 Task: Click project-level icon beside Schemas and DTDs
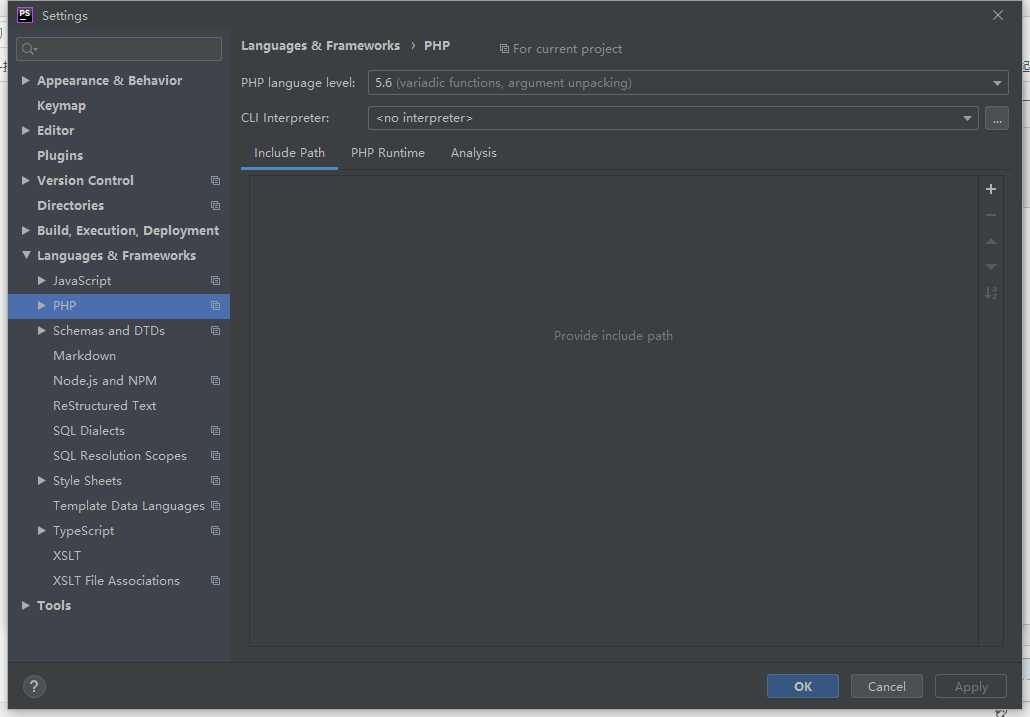pyautogui.click(x=215, y=330)
